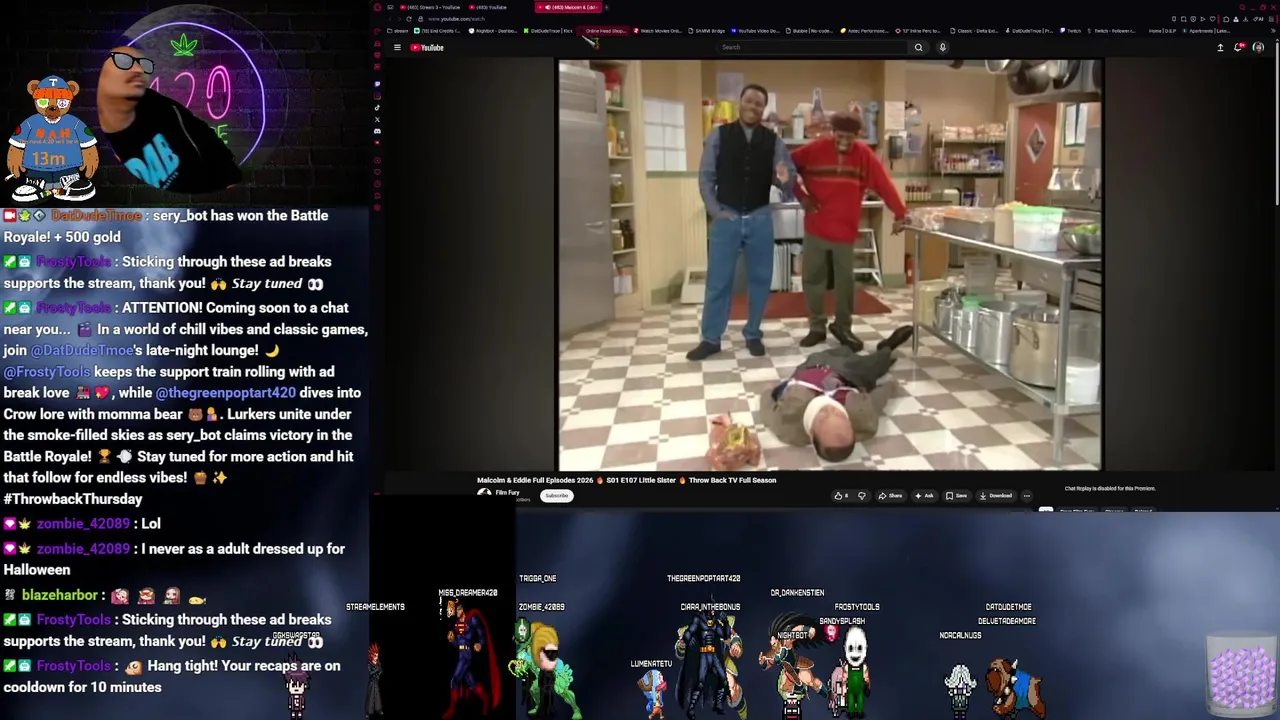Open the Apartments bookmark
Viewport: 1280px width, 720px height.
(x=1206, y=31)
